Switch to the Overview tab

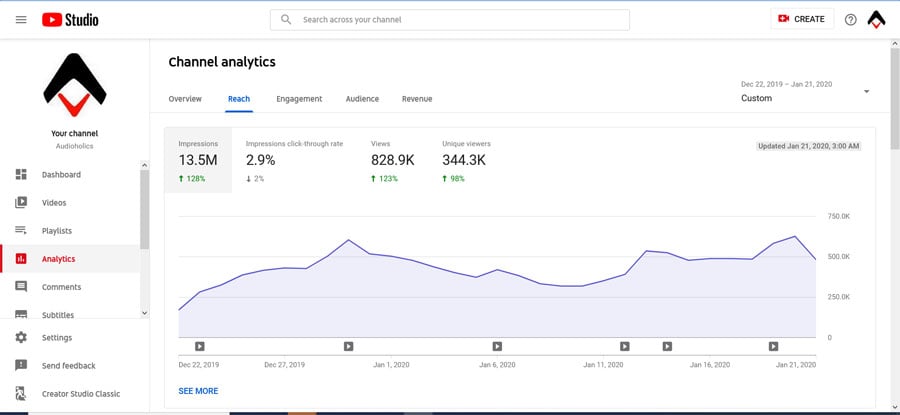(185, 99)
